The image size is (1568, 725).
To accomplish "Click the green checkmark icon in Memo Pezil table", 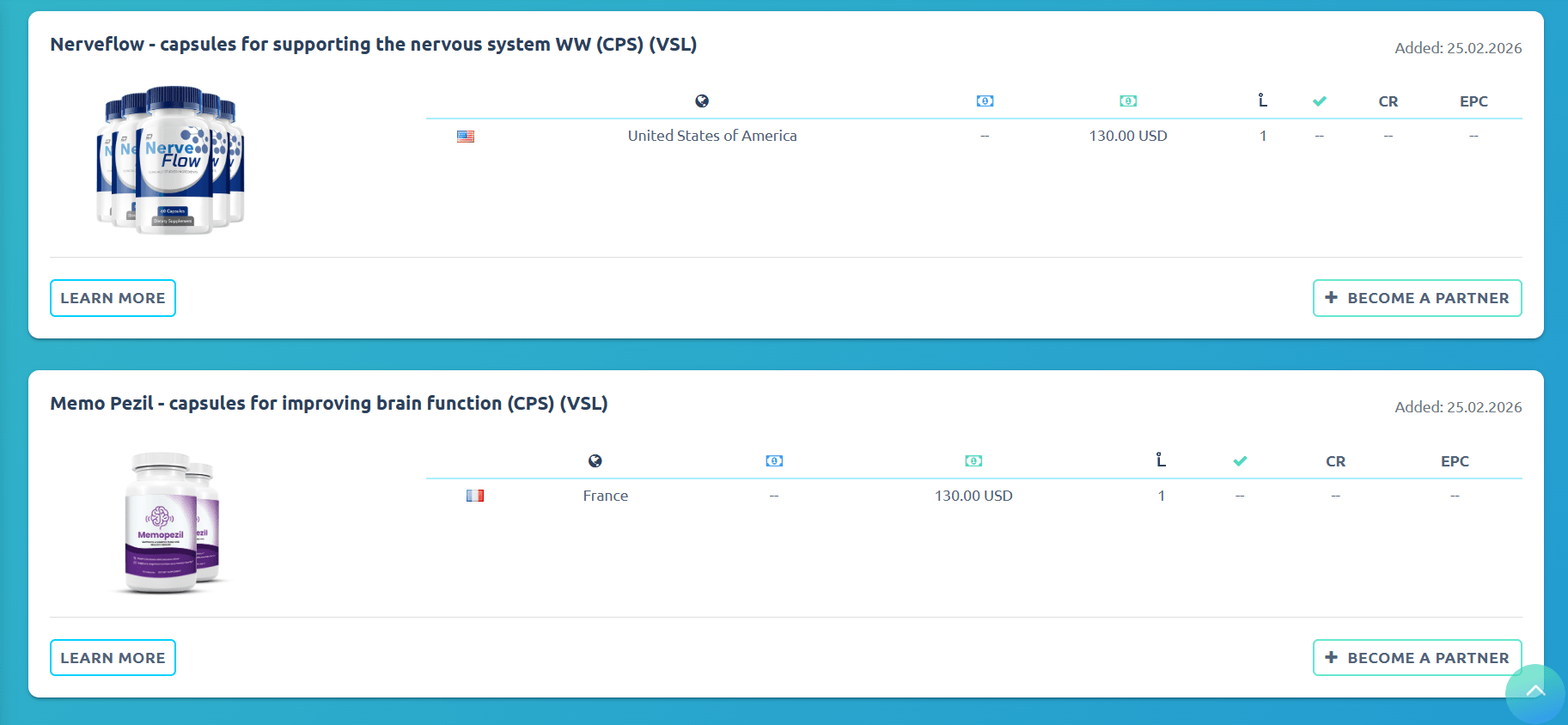I will pyautogui.click(x=1240, y=461).
